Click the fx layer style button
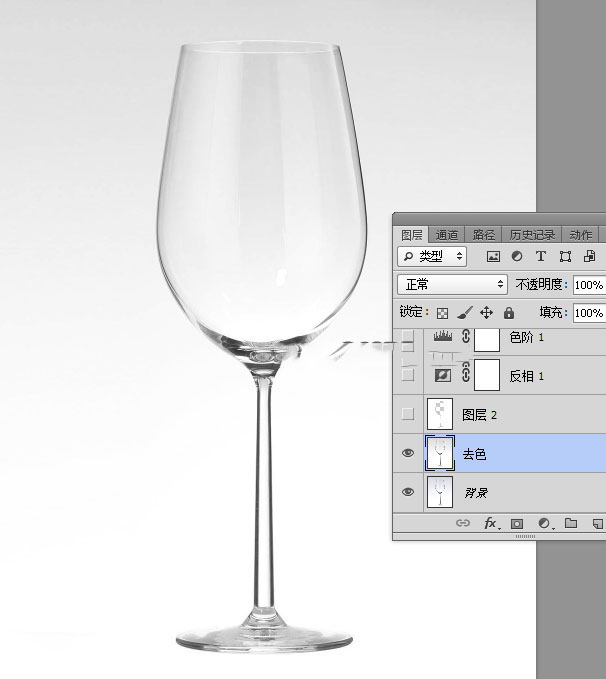 pyautogui.click(x=491, y=524)
